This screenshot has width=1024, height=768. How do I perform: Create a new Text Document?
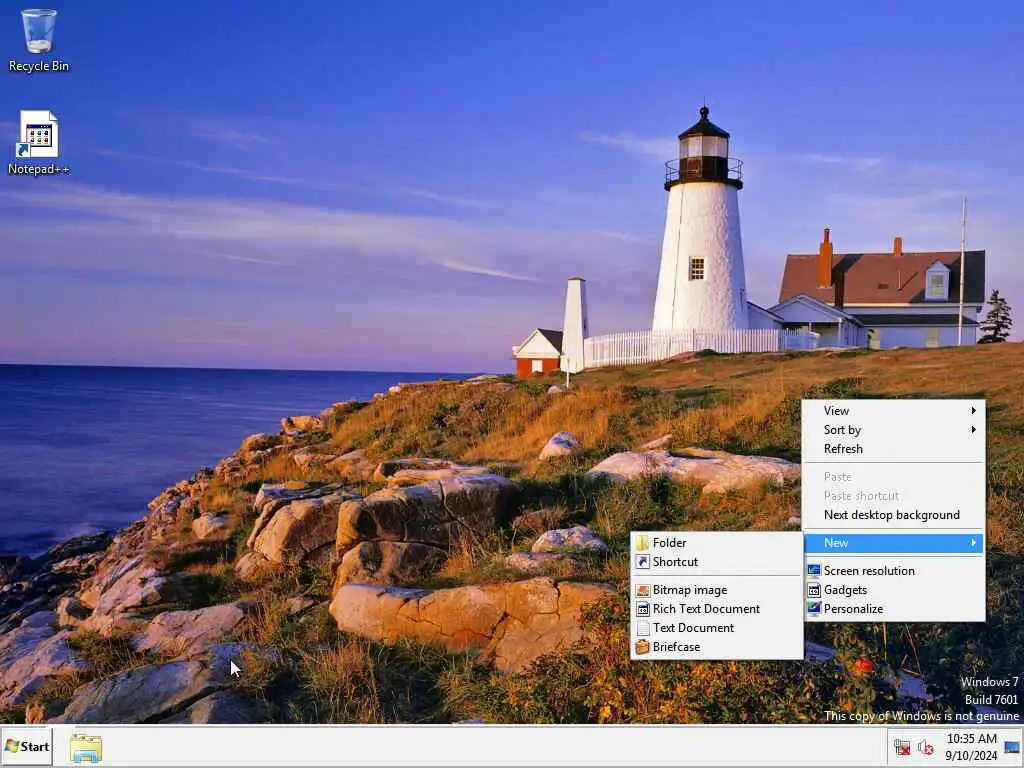(717, 628)
